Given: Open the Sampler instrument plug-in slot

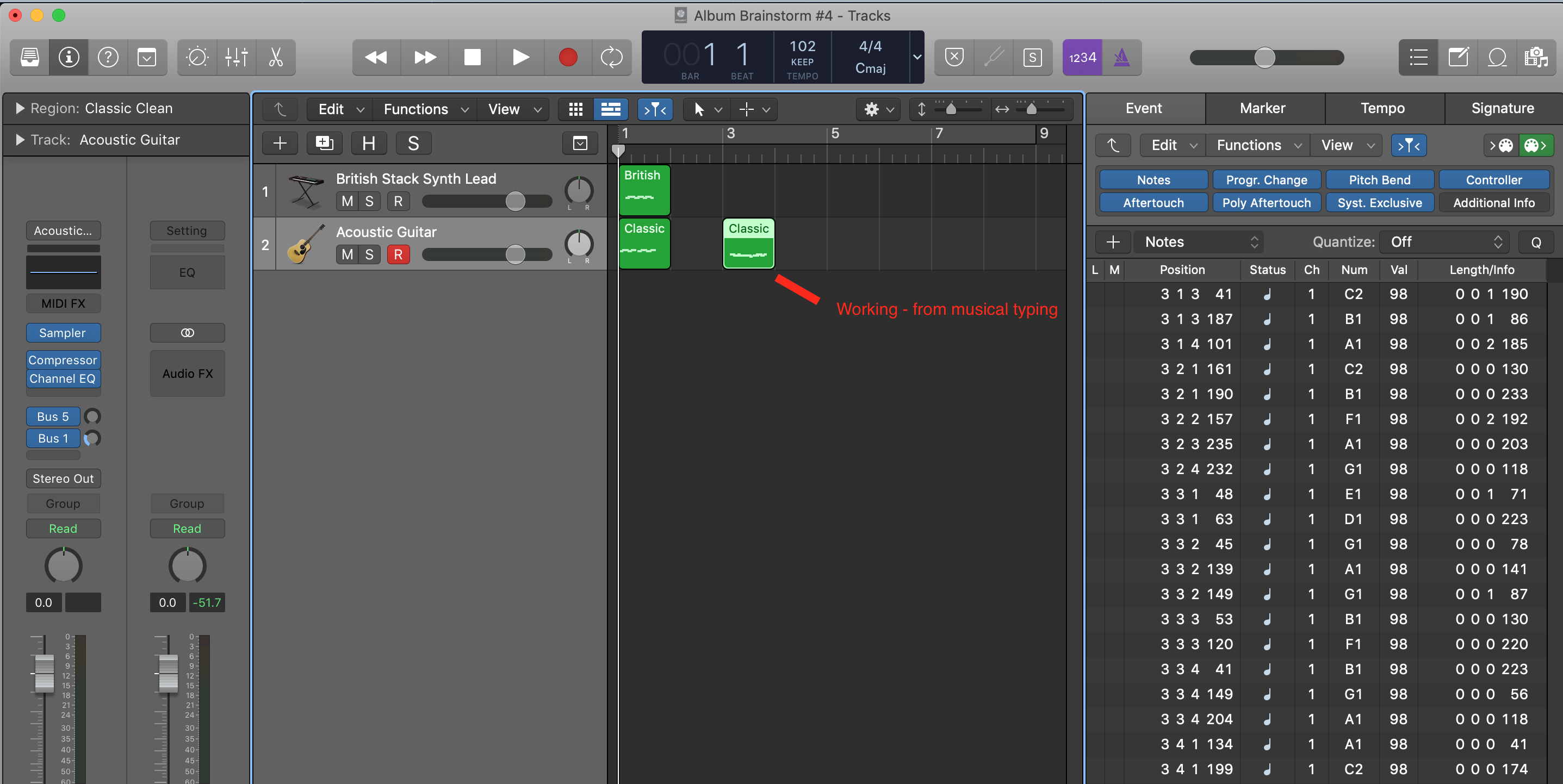Looking at the screenshot, I should [x=63, y=333].
